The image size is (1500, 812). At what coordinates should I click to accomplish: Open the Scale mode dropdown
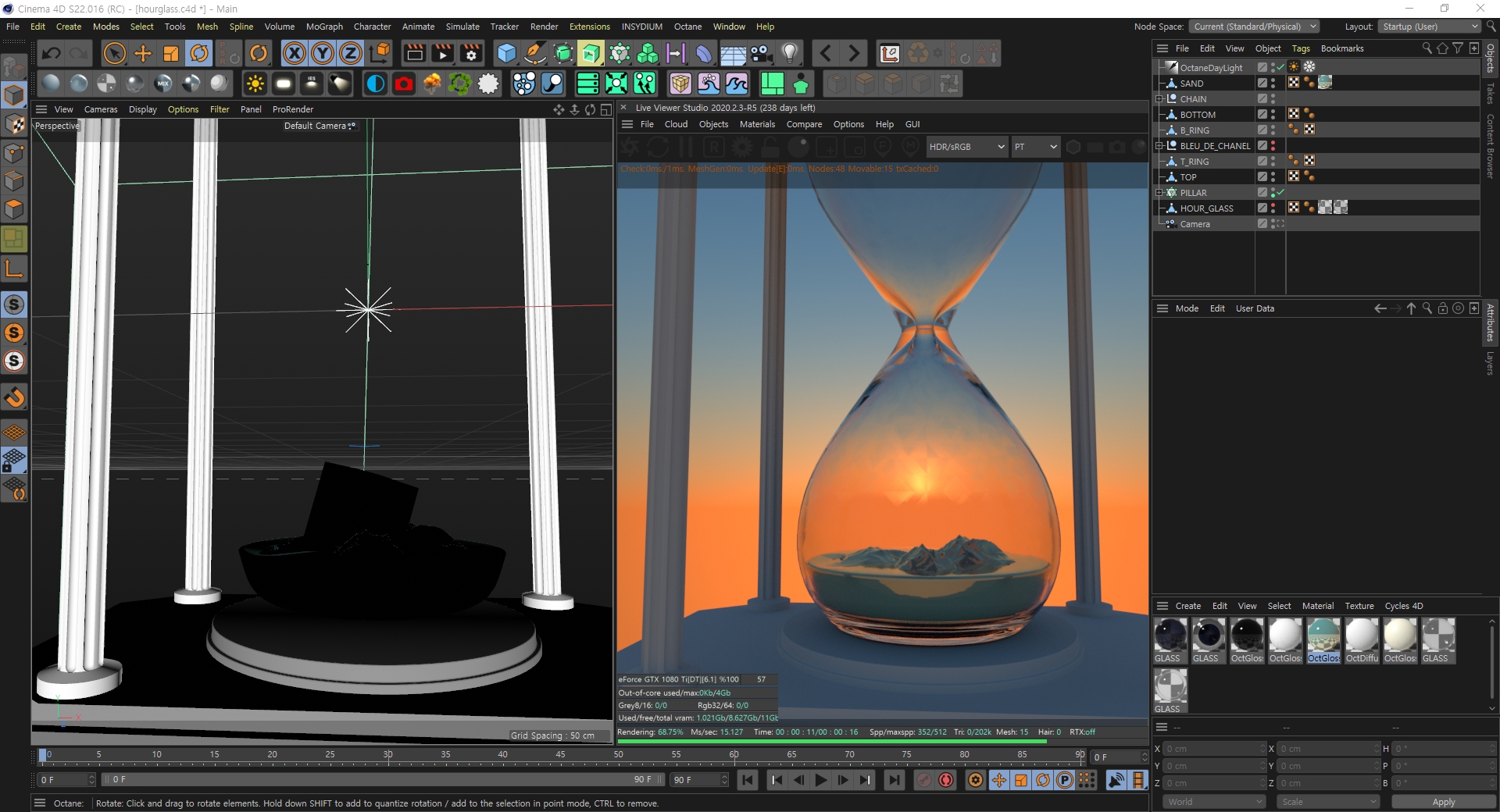point(1328,802)
